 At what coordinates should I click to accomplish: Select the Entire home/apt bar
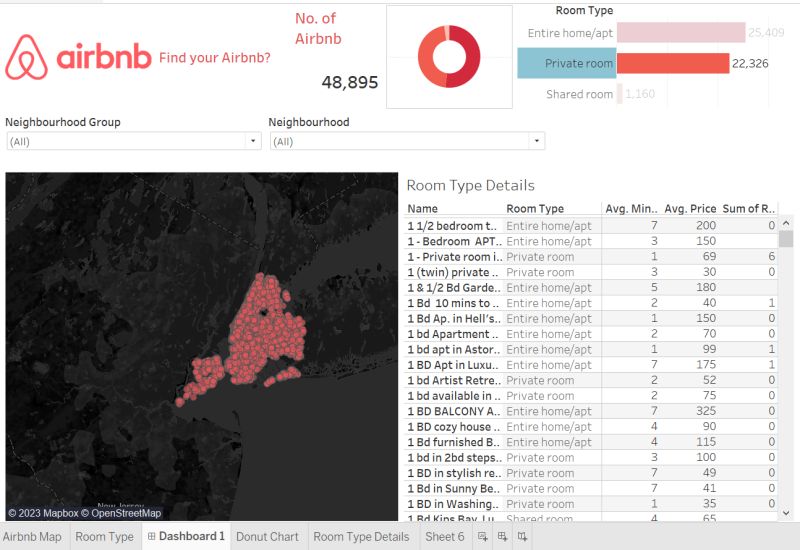point(681,33)
